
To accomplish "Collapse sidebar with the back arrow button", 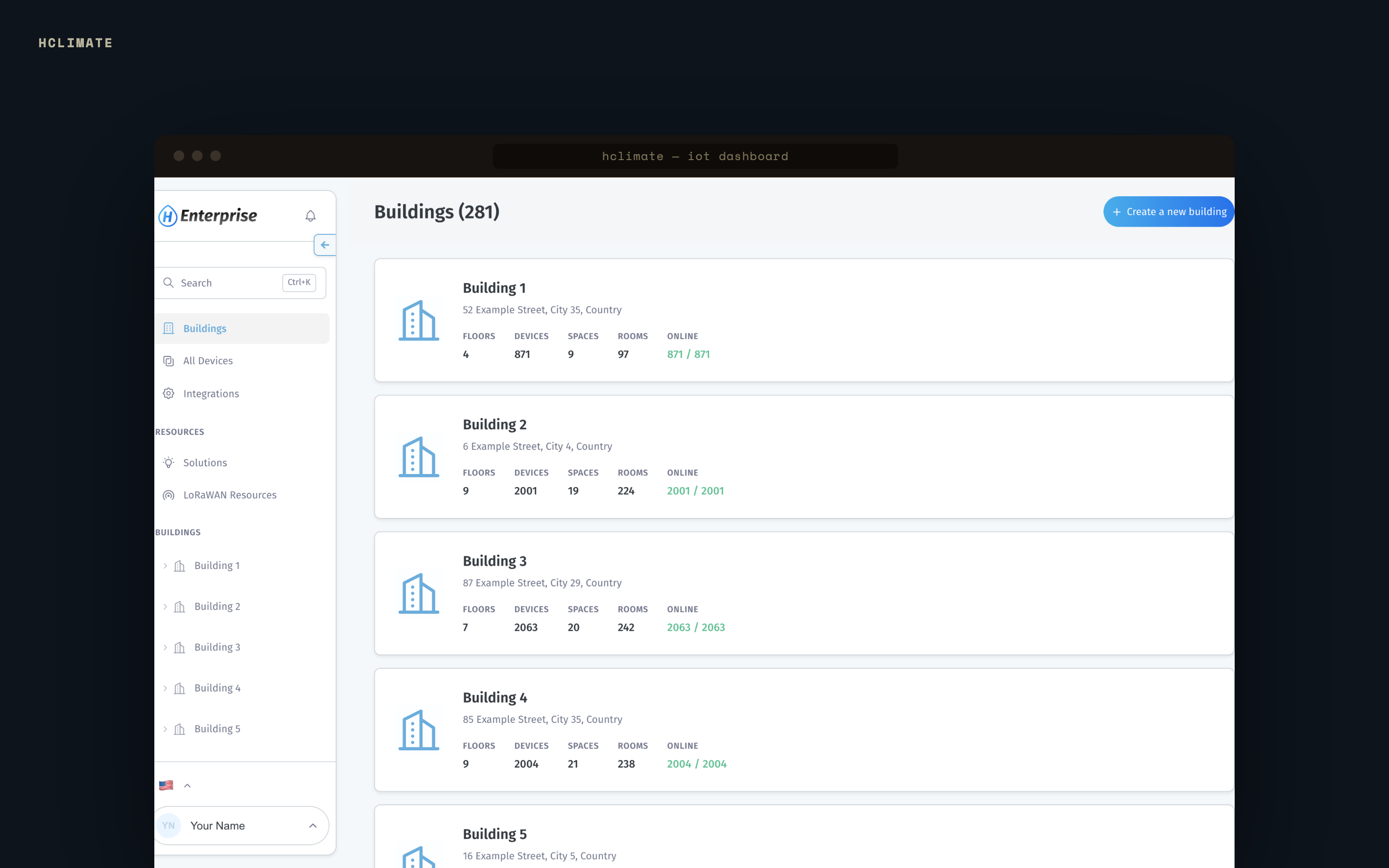I will pyautogui.click(x=325, y=245).
